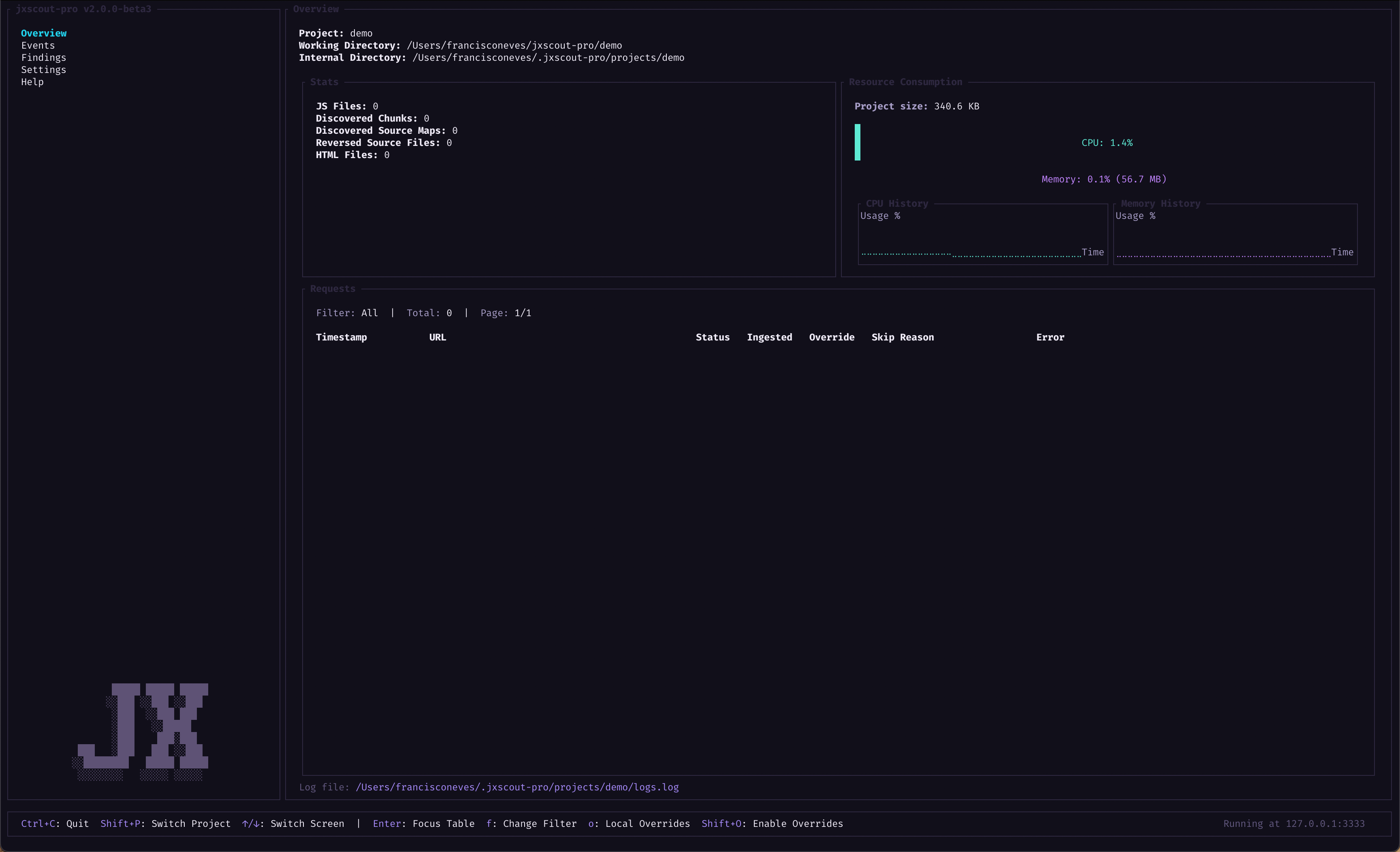Image resolution: width=1400 pixels, height=852 pixels.
Task: Click the Stats panel title
Action: (x=324, y=82)
